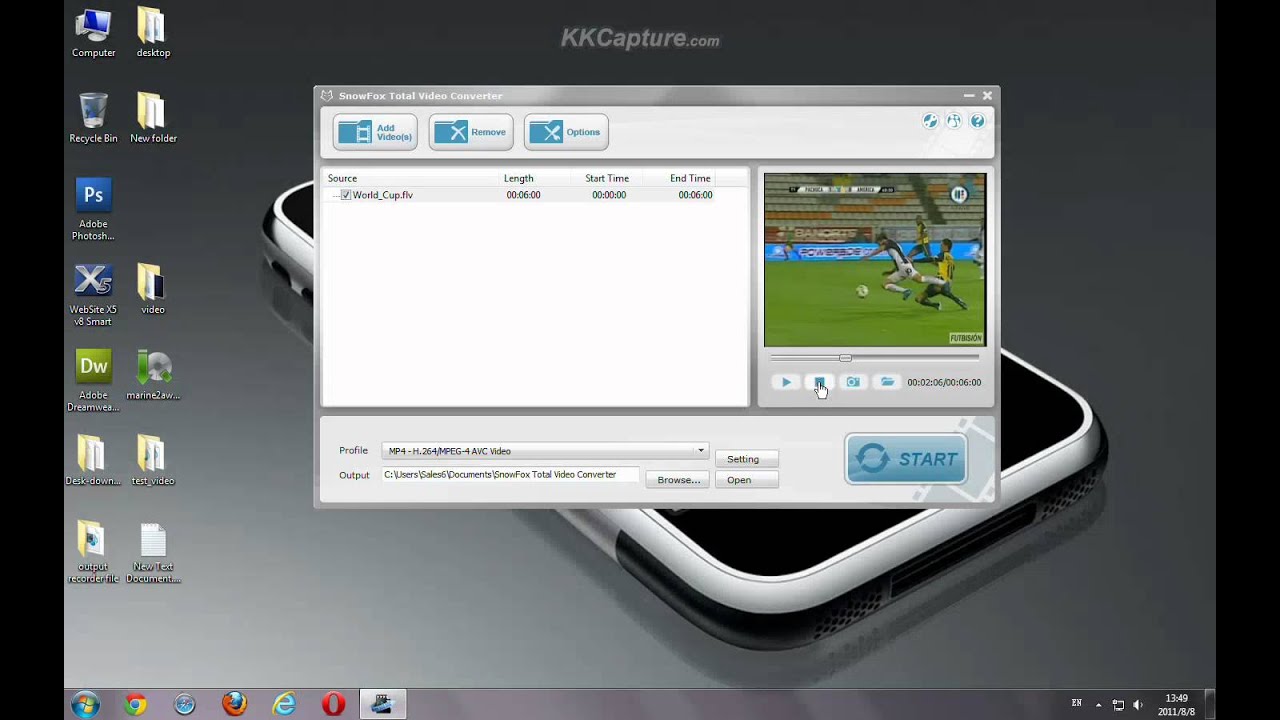Click the End Time column header
1280x720 pixels.
click(x=692, y=178)
